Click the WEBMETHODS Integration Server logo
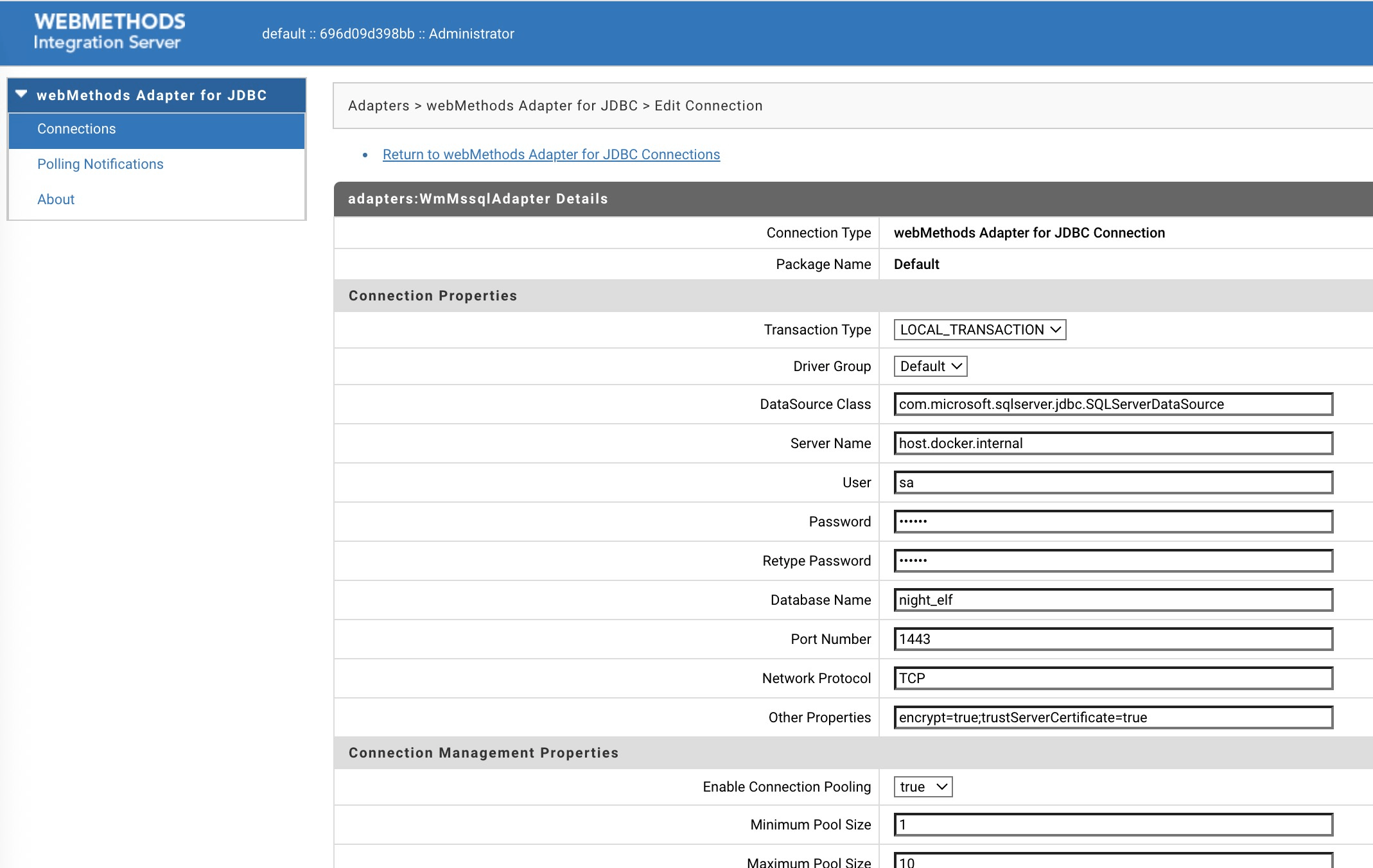The image size is (1373, 868). pos(109,31)
